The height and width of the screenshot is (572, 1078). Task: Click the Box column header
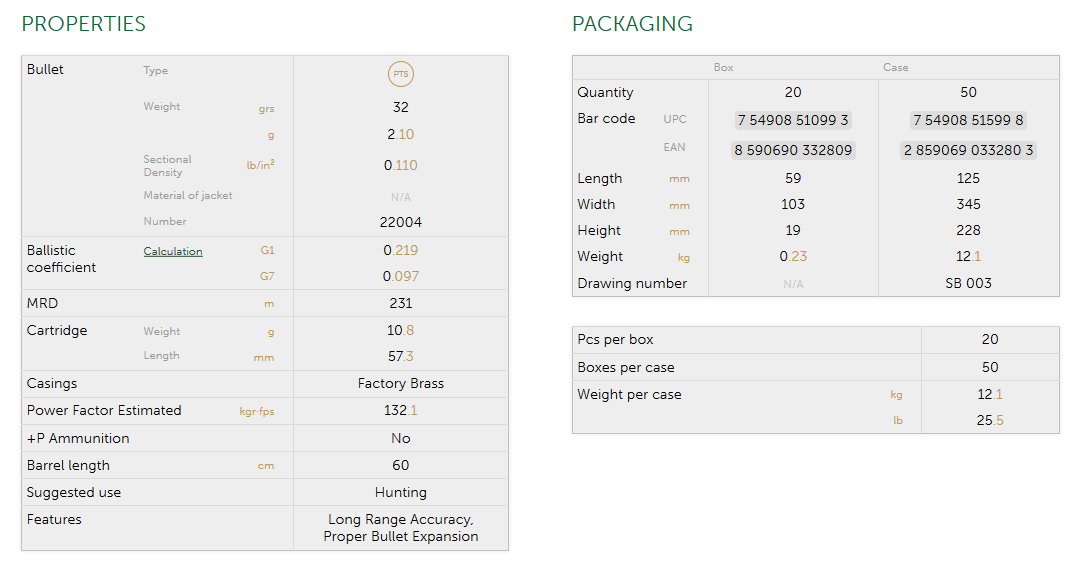[724, 68]
